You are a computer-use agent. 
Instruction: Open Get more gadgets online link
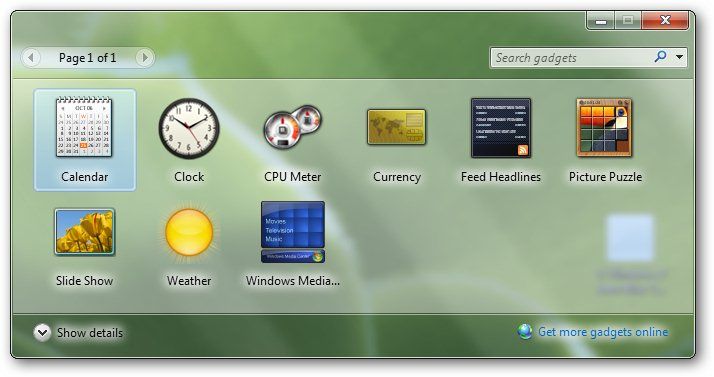click(603, 332)
